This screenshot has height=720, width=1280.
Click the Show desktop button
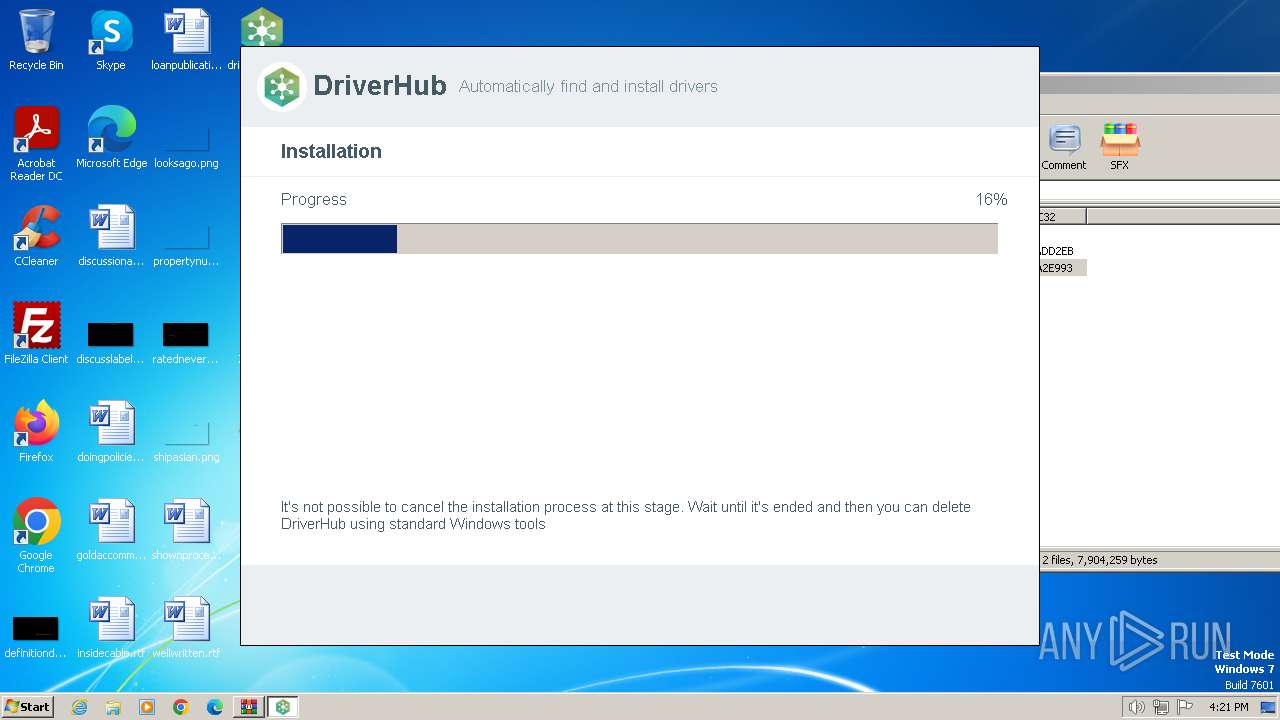coord(1269,707)
